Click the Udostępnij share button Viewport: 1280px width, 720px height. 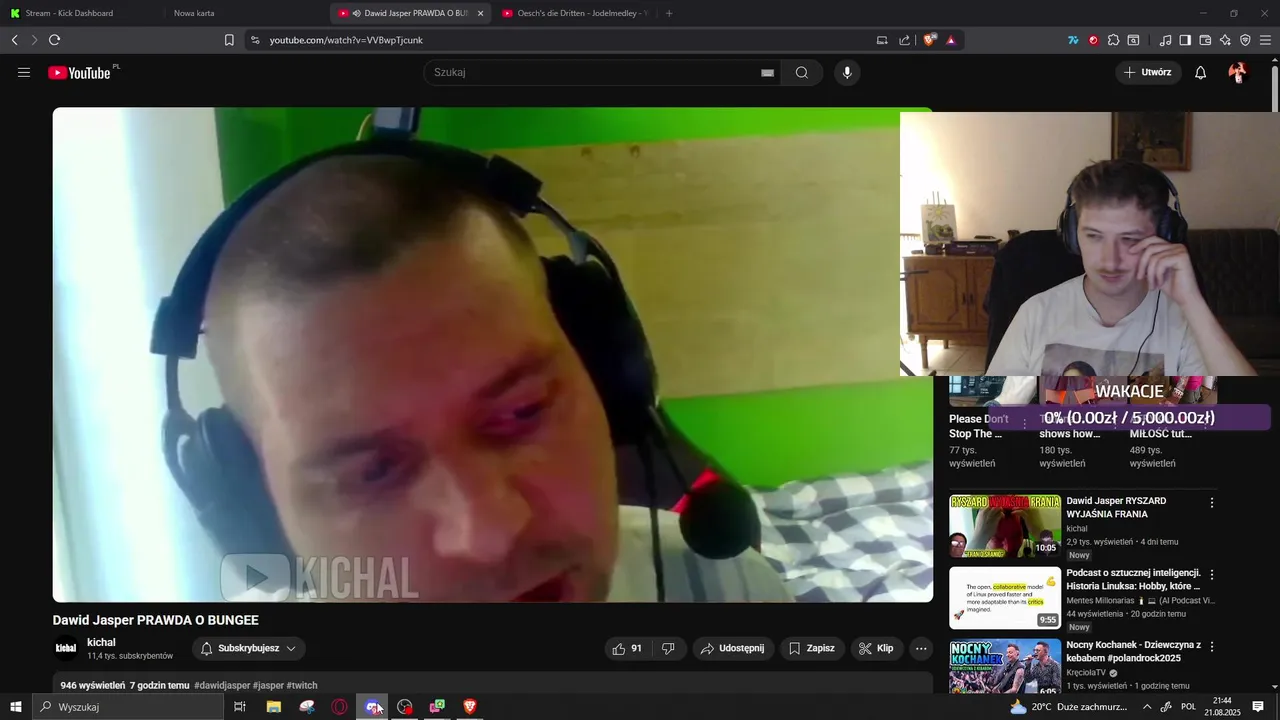coord(733,649)
